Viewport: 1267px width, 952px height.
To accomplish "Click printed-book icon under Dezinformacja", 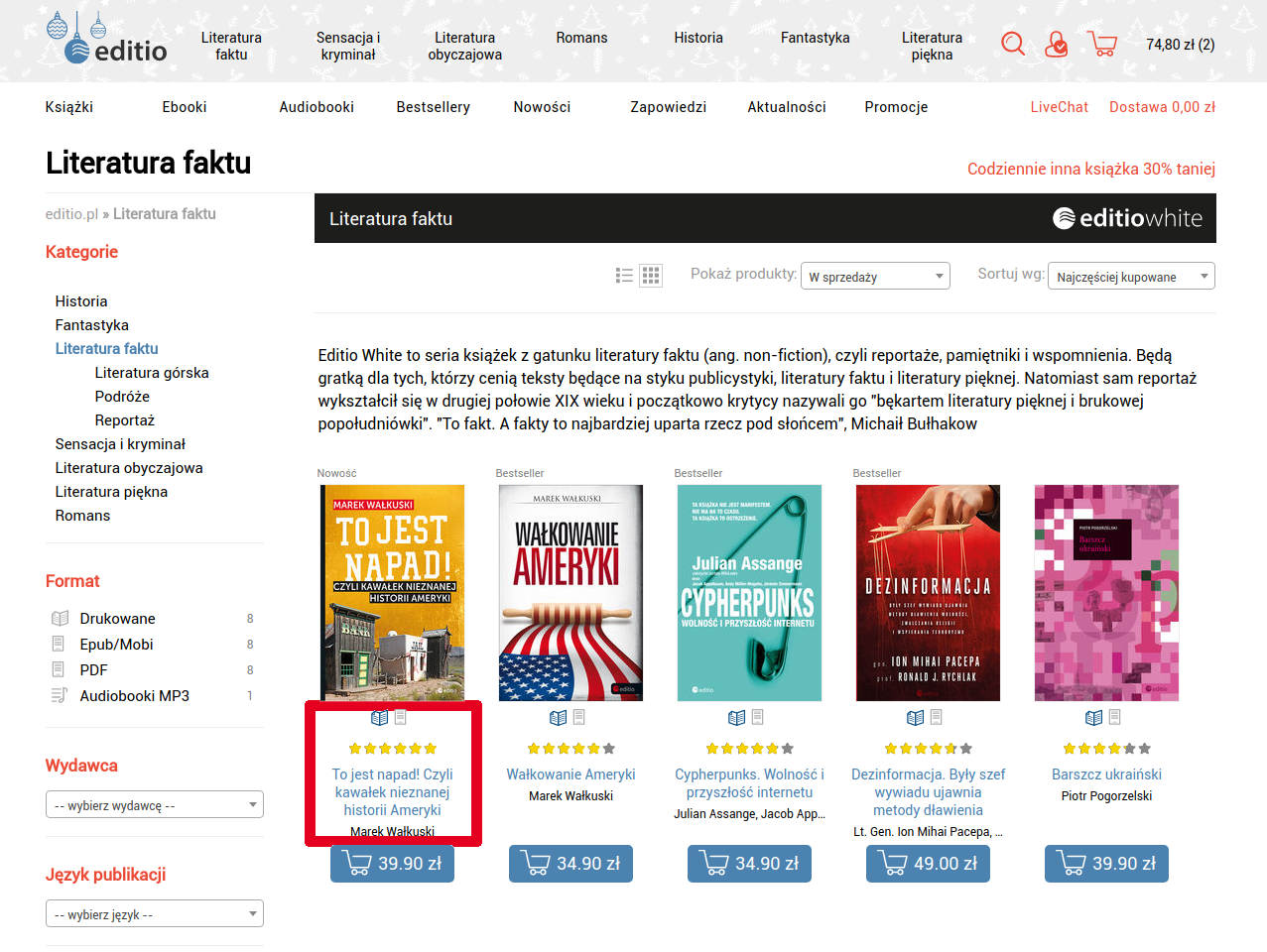I will (x=915, y=717).
